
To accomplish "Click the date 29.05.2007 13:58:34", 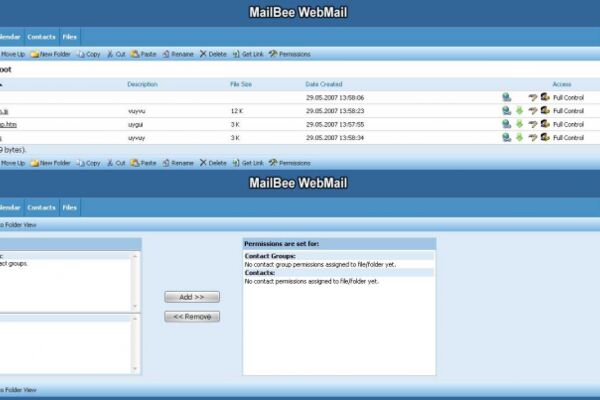I will pos(335,138).
